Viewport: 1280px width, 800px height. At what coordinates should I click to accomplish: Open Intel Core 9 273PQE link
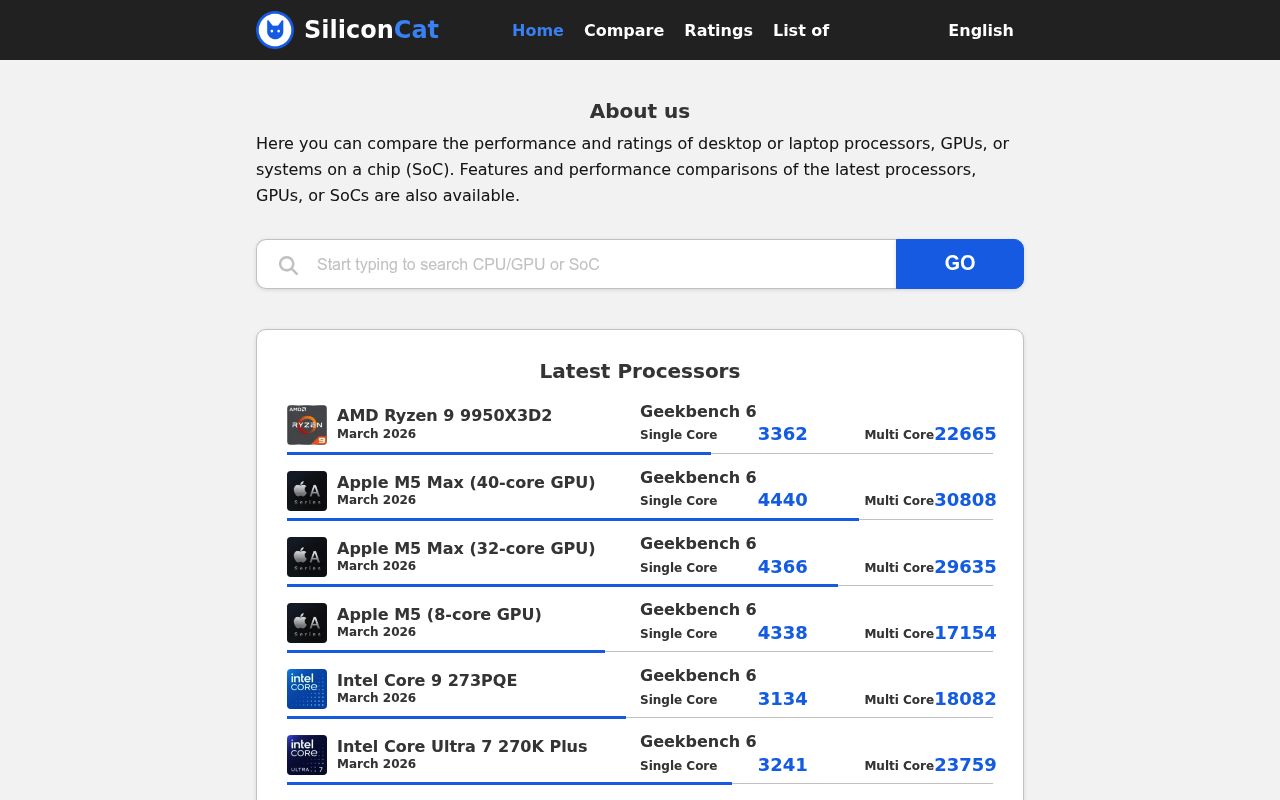(427, 680)
